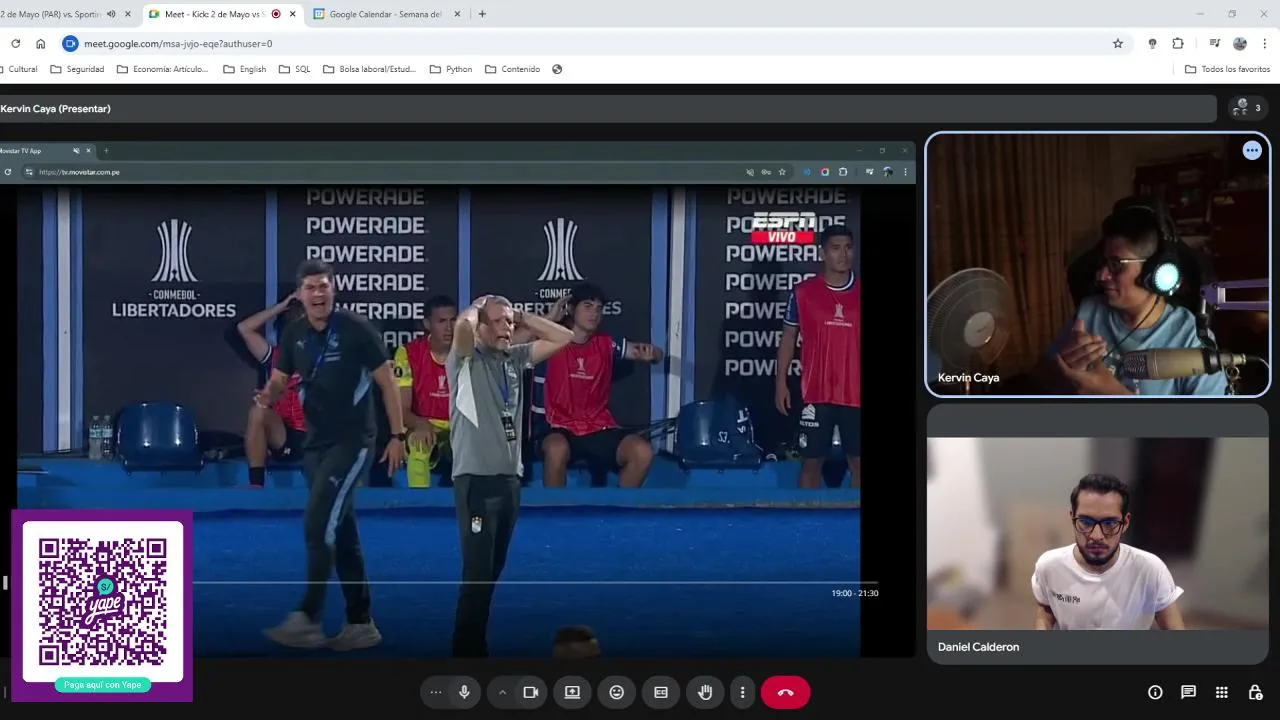Open emoji reactions in Meet
The image size is (1280, 720).
617,692
